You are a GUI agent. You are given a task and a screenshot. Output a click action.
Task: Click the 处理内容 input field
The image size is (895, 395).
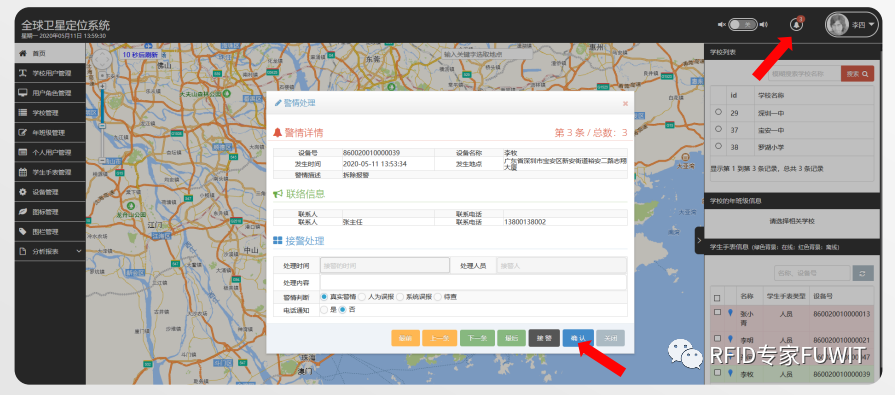click(x=473, y=282)
